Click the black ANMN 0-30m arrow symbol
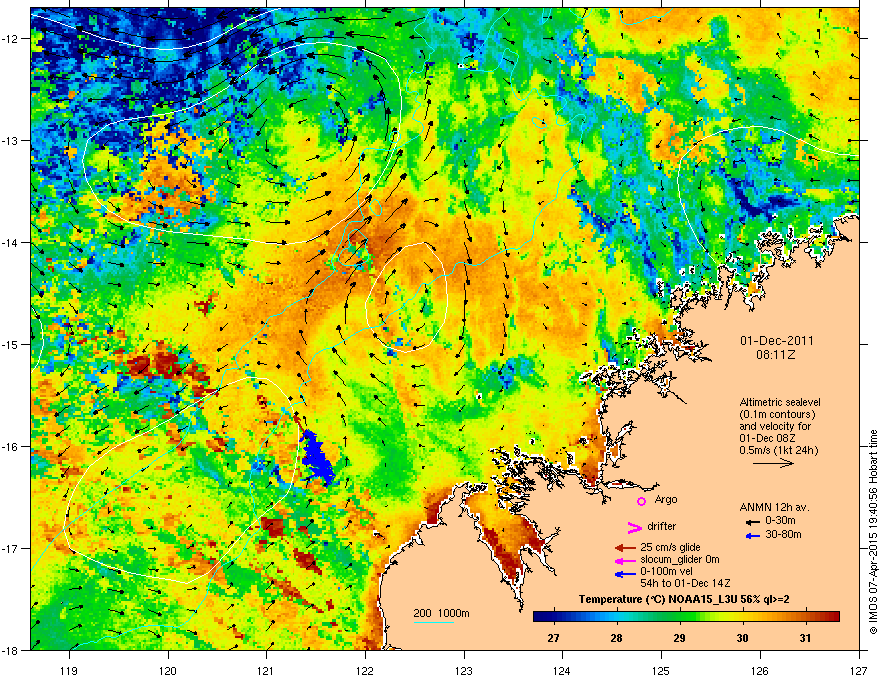Screen dimensions: 880x680 pos(753,522)
